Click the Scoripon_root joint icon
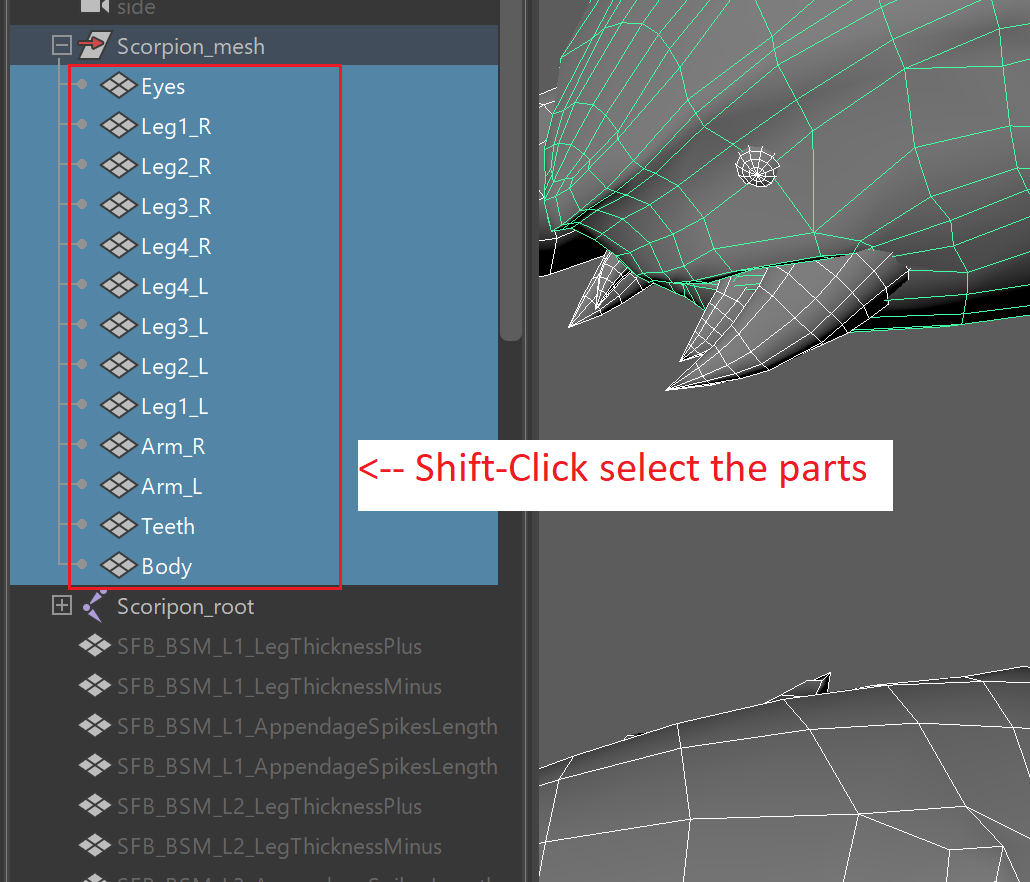Viewport: 1030px width, 882px height. click(96, 606)
